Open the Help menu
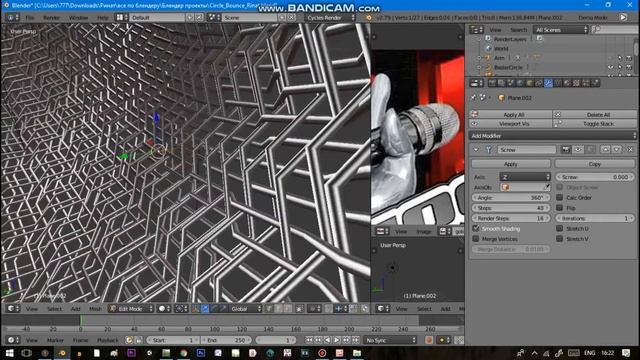The height and width of the screenshot is (360, 640). [x=102, y=18]
